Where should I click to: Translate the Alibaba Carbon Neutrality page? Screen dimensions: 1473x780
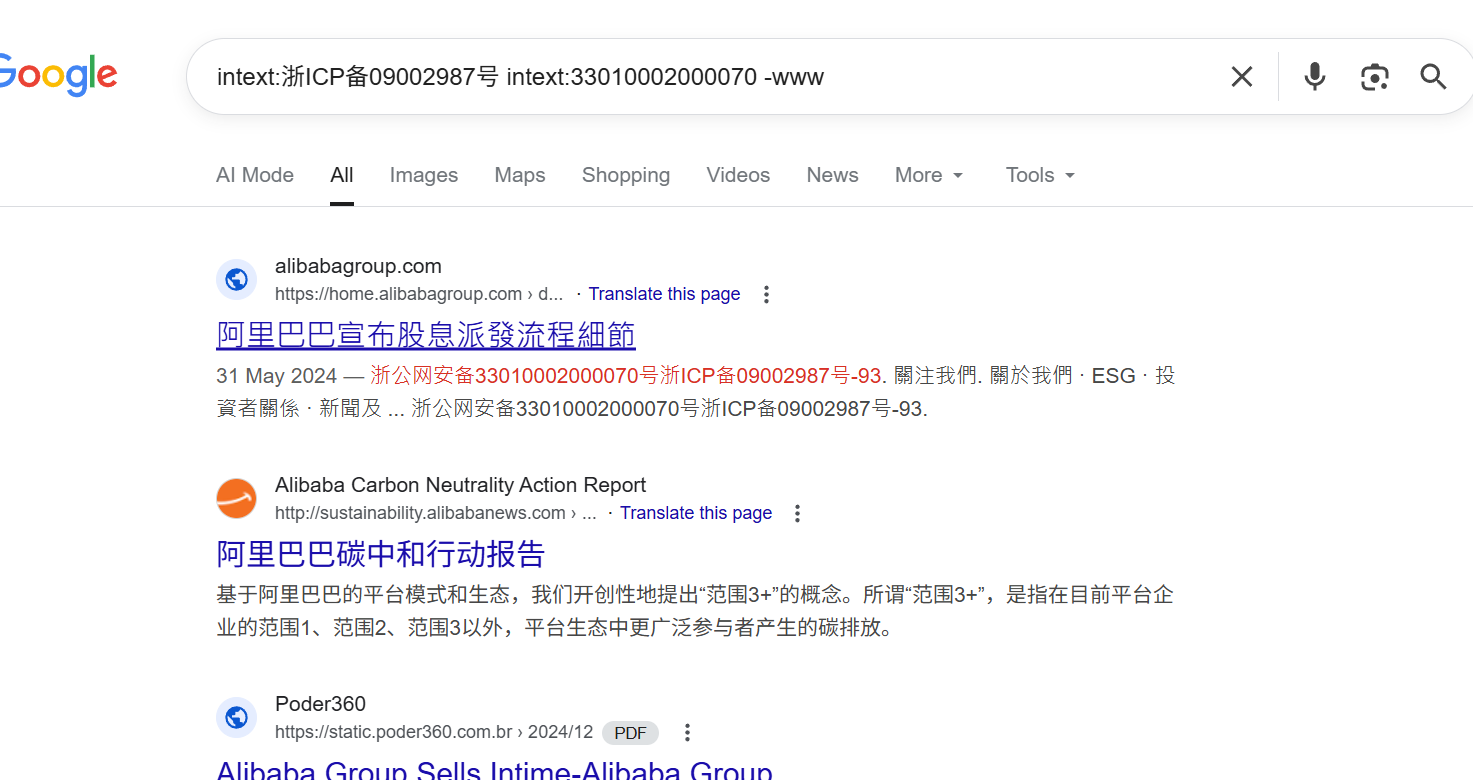pos(696,512)
